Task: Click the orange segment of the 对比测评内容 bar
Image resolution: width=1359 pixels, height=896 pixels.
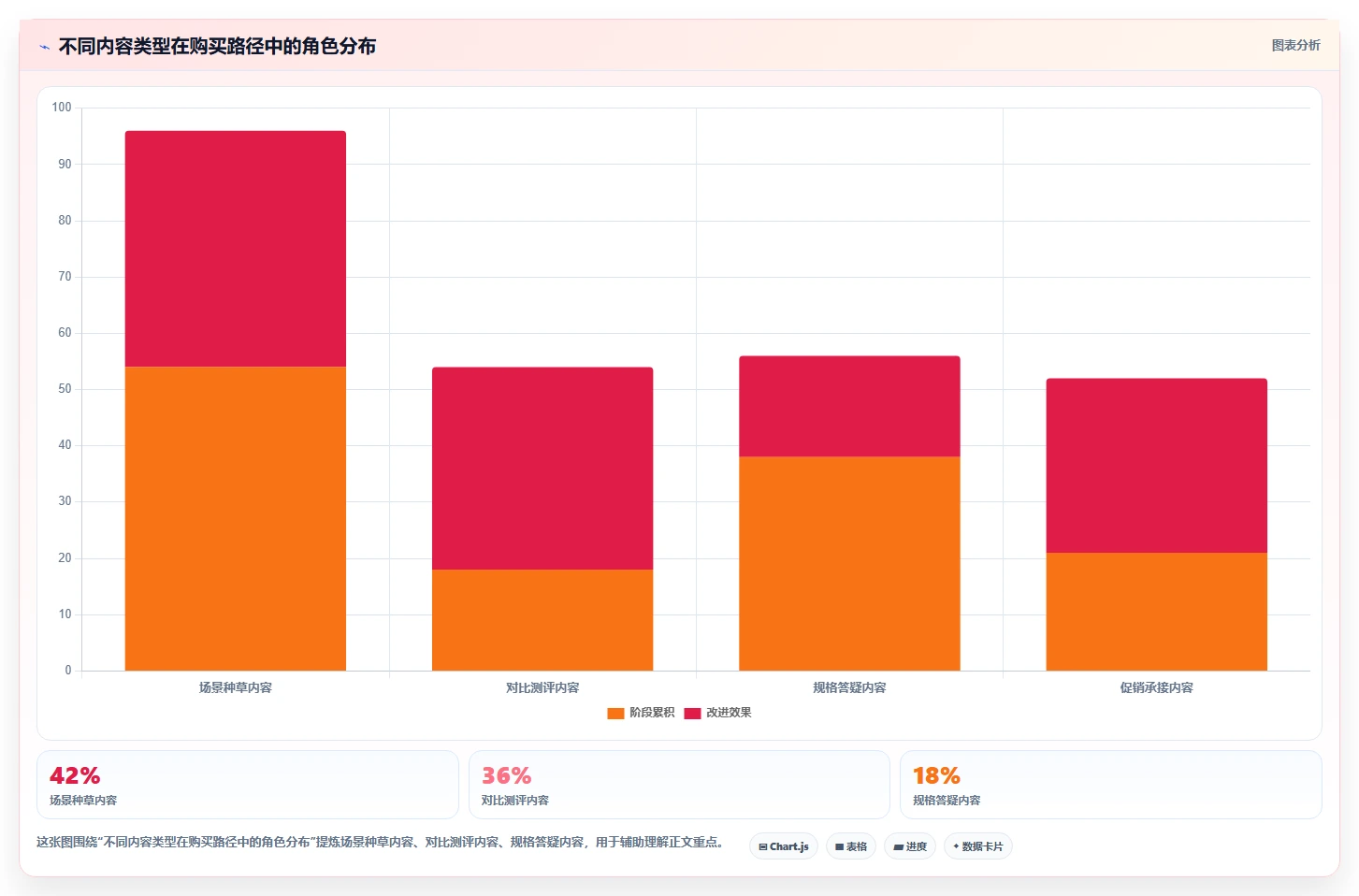Action: click(542, 620)
